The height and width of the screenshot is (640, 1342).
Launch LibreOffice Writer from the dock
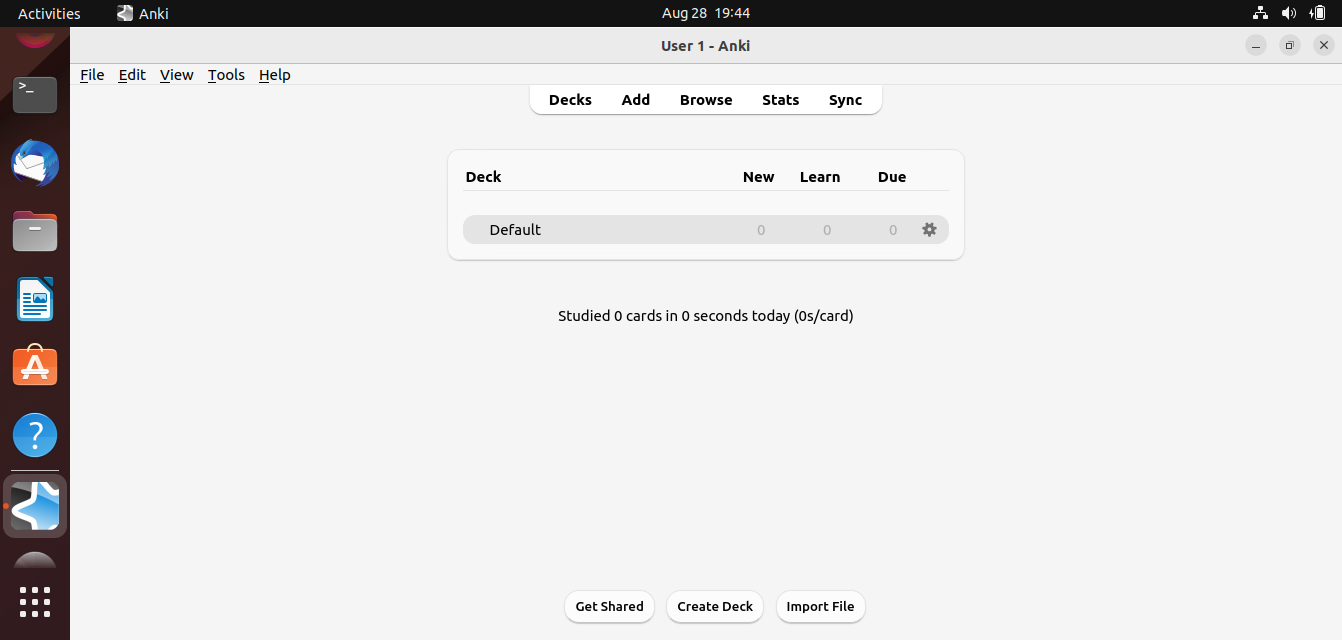35,300
